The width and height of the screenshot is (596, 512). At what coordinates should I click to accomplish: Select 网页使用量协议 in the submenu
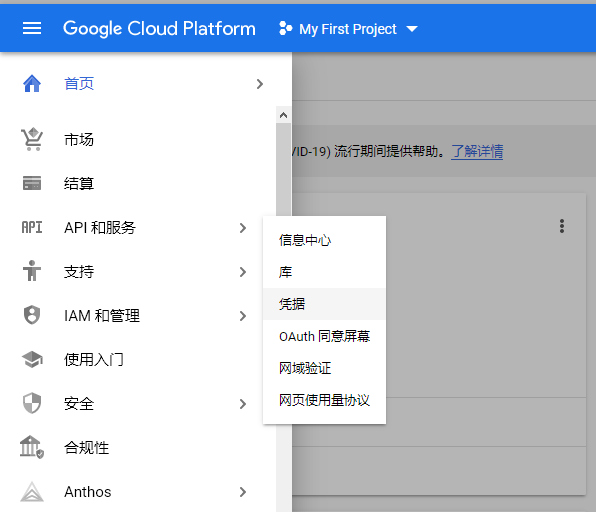324,400
